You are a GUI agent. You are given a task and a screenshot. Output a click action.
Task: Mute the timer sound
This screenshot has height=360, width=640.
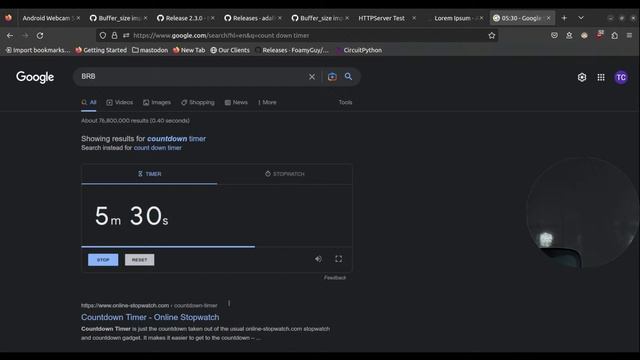(318, 259)
